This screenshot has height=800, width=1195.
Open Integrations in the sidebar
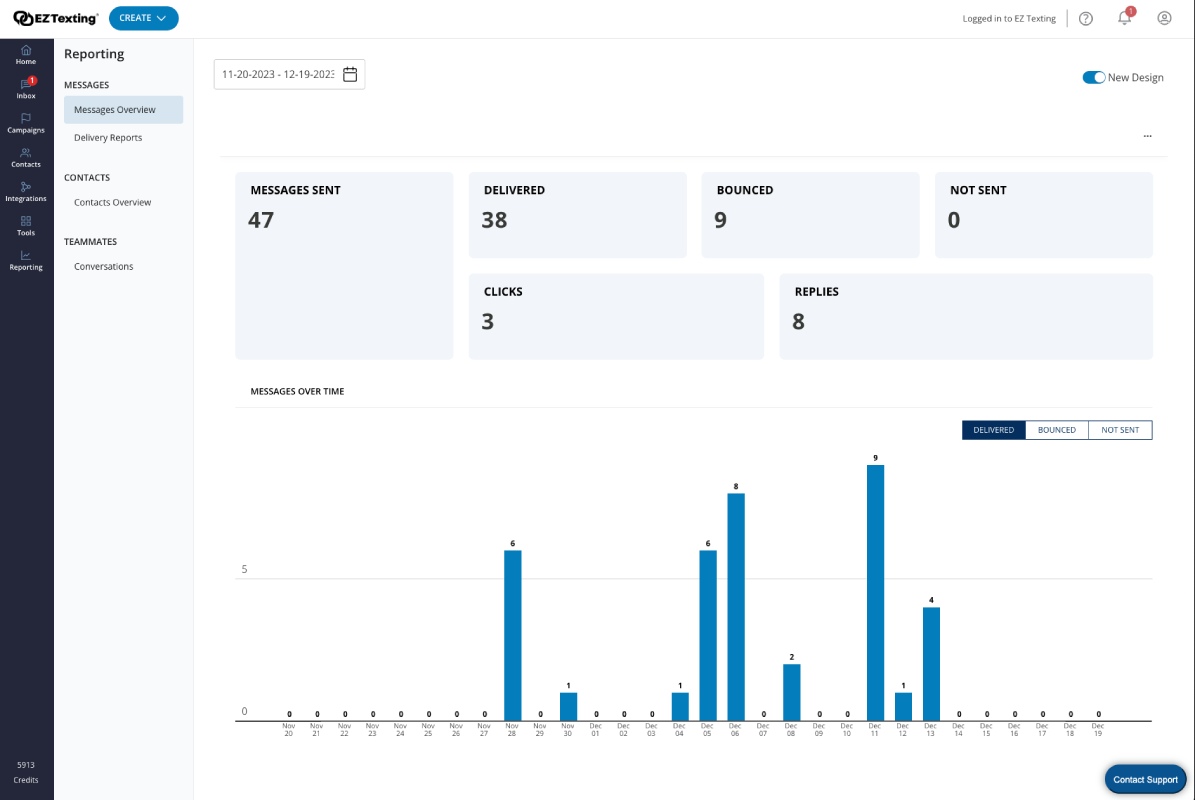tap(26, 191)
